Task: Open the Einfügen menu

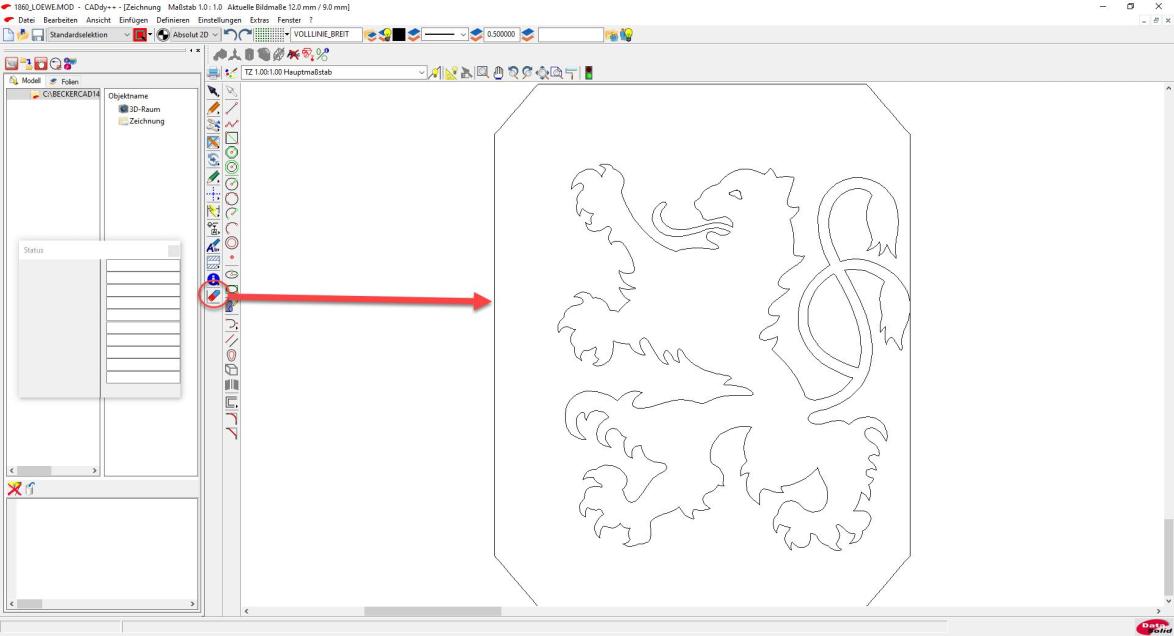Action: (133, 20)
